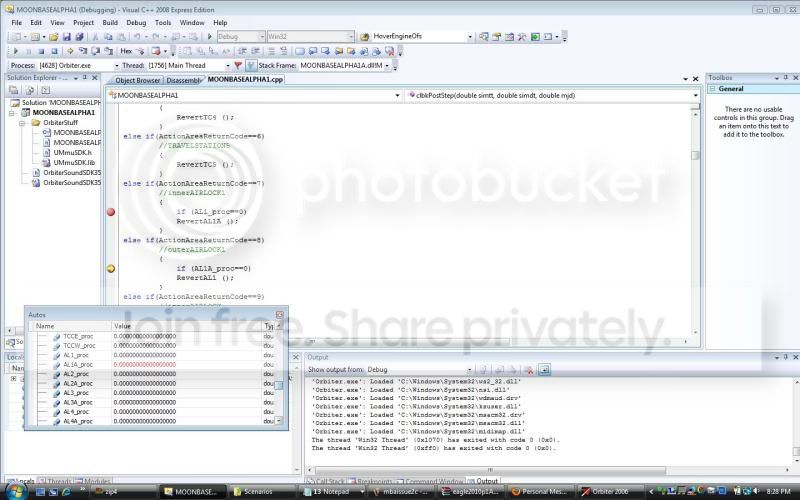Viewport: 800px width, 500px height.
Task: Toggle Show Threads in Source button
Action: point(251,65)
